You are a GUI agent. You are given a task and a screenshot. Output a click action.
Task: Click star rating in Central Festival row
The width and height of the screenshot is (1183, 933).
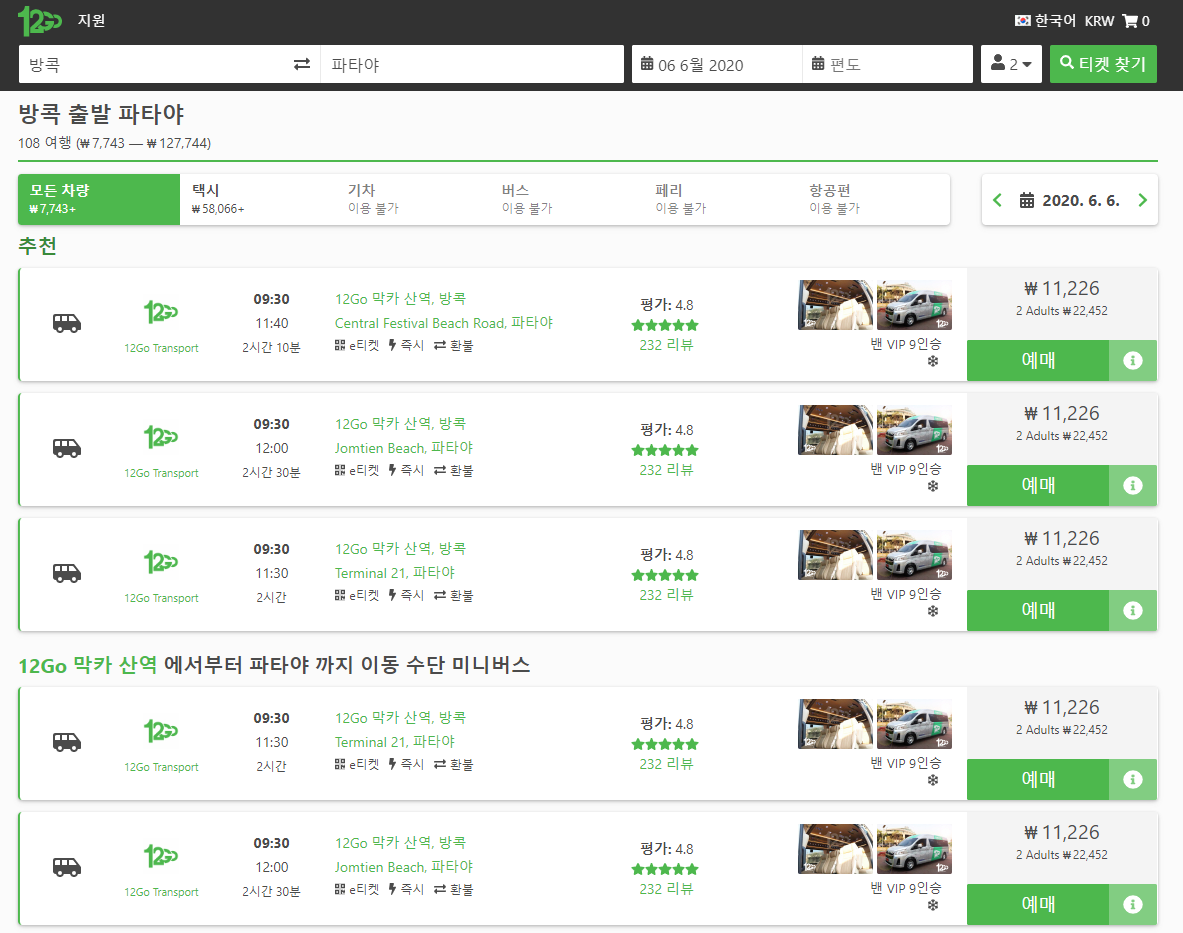(665, 326)
